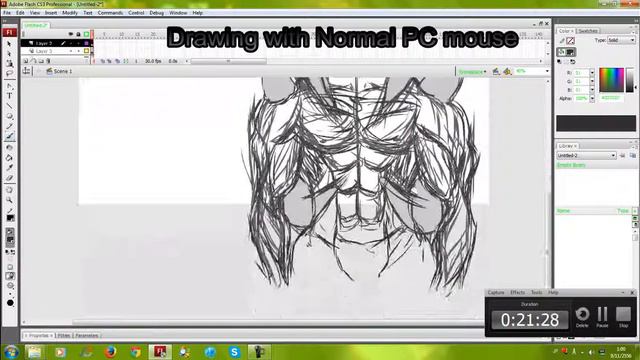The width and height of the screenshot is (640, 360).
Task: Open Effects menu in recorder window
Action: point(517,292)
